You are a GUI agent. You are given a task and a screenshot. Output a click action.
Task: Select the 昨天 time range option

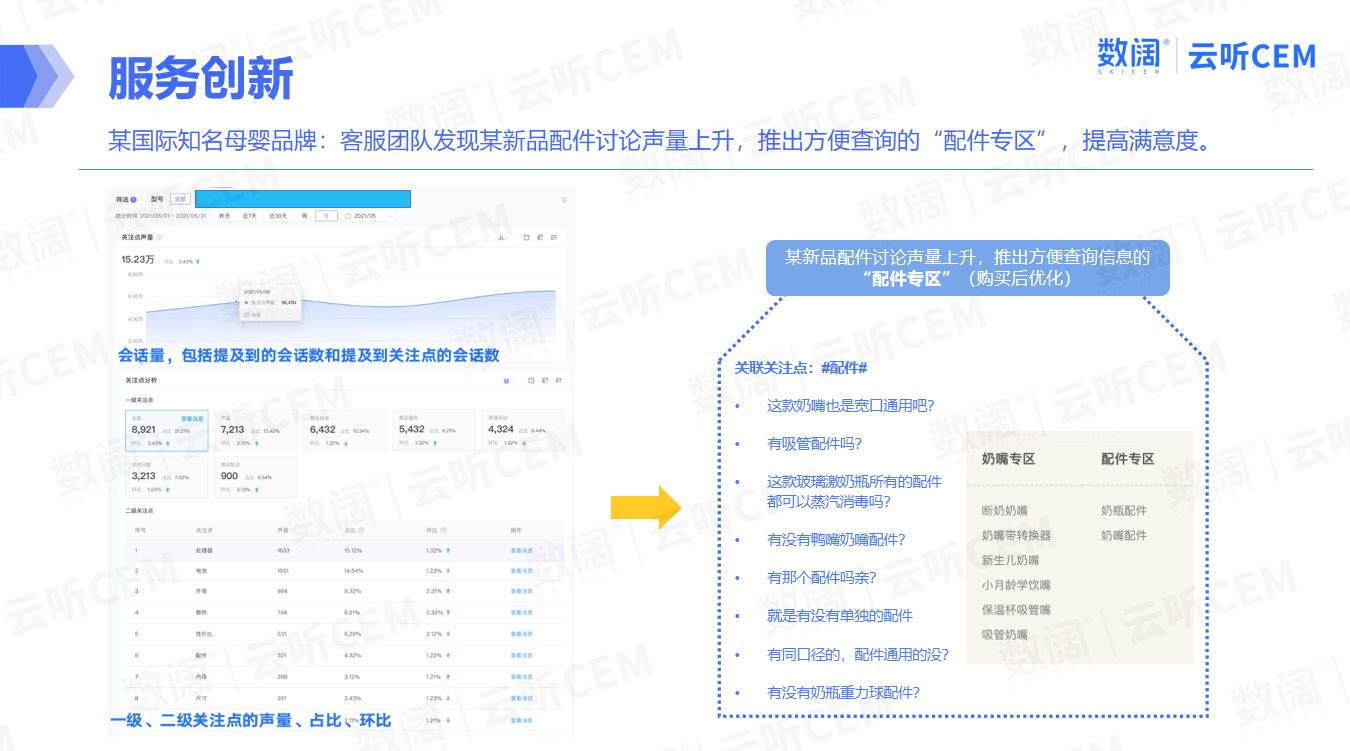pyautogui.click(x=224, y=216)
